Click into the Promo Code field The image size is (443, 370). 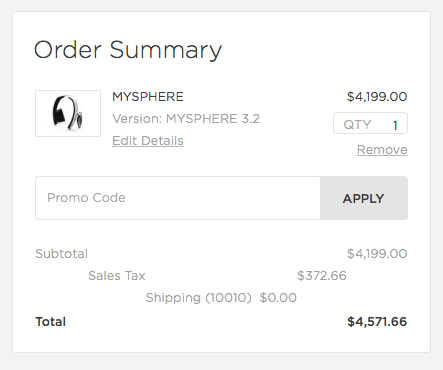[x=177, y=198]
